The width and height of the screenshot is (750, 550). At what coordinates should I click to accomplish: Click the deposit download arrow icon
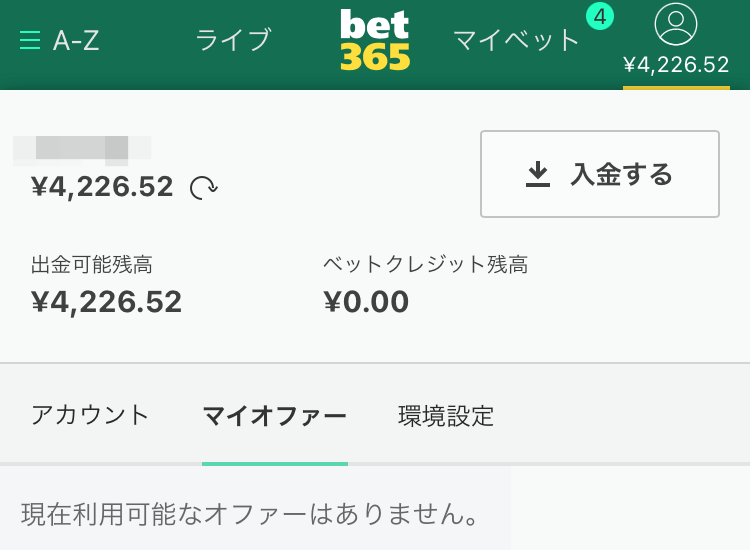538,174
